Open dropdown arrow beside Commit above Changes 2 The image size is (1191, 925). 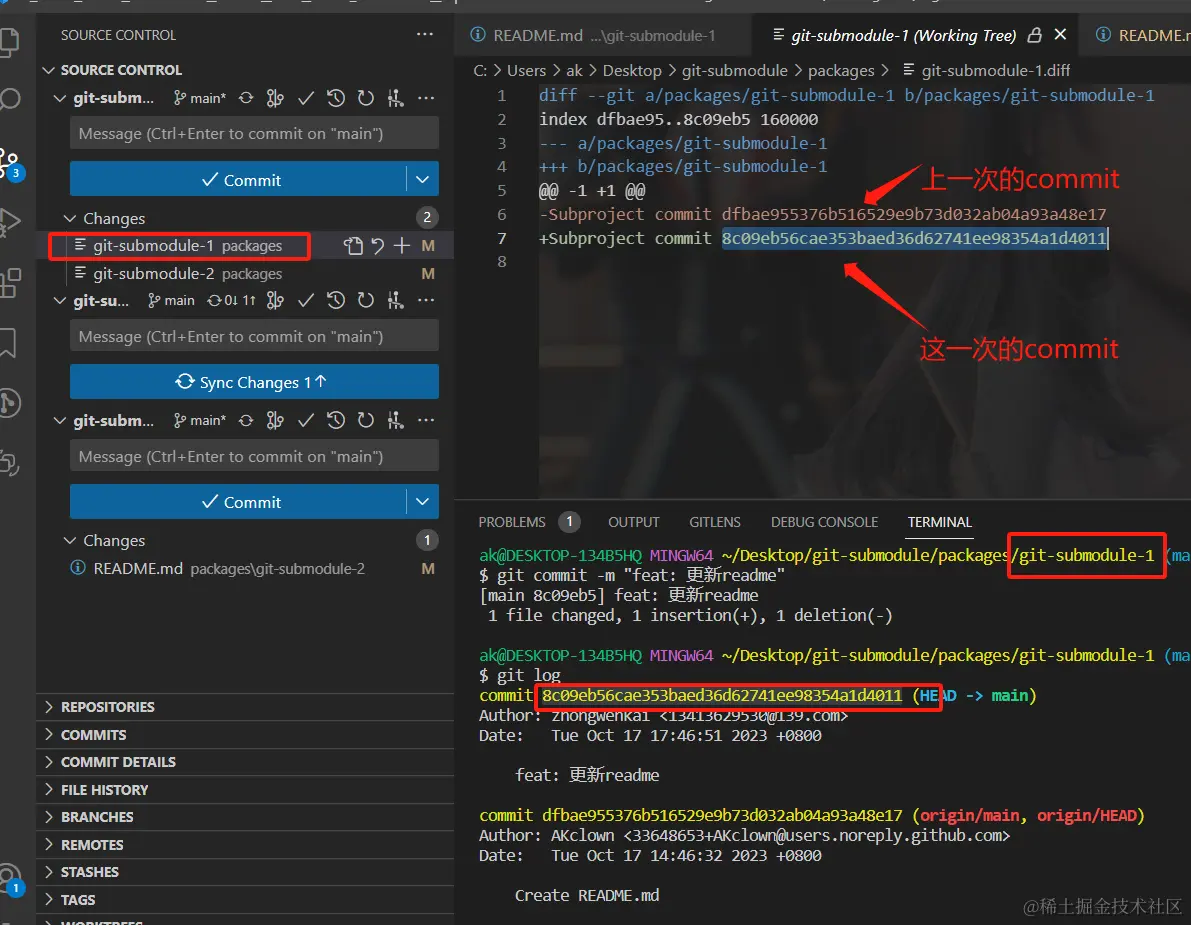pyautogui.click(x=422, y=180)
